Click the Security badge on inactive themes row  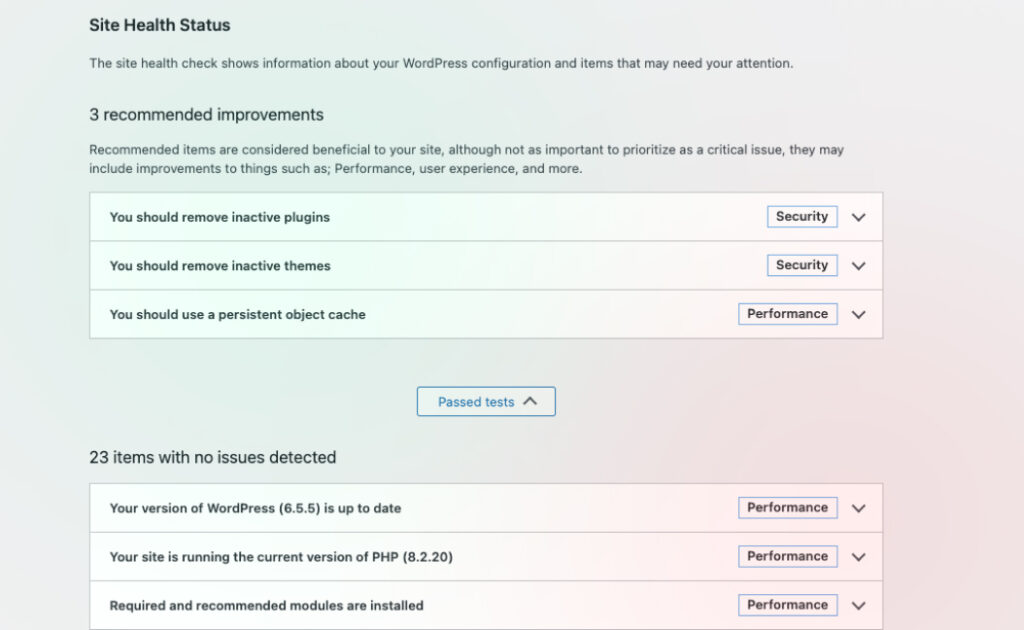(x=801, y=265)
